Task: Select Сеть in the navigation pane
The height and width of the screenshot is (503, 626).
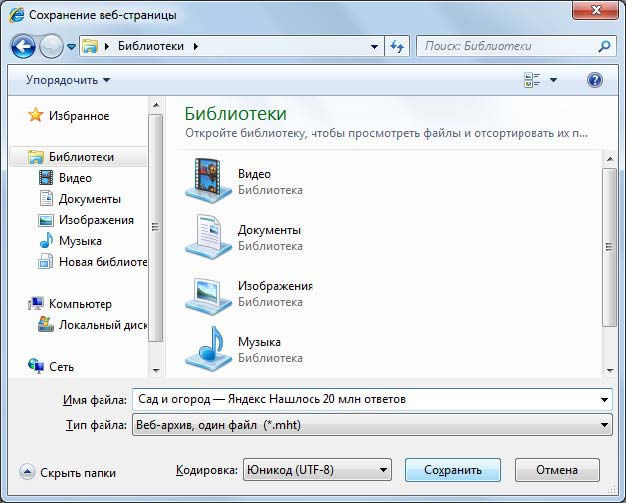Action: pos(61,366)
